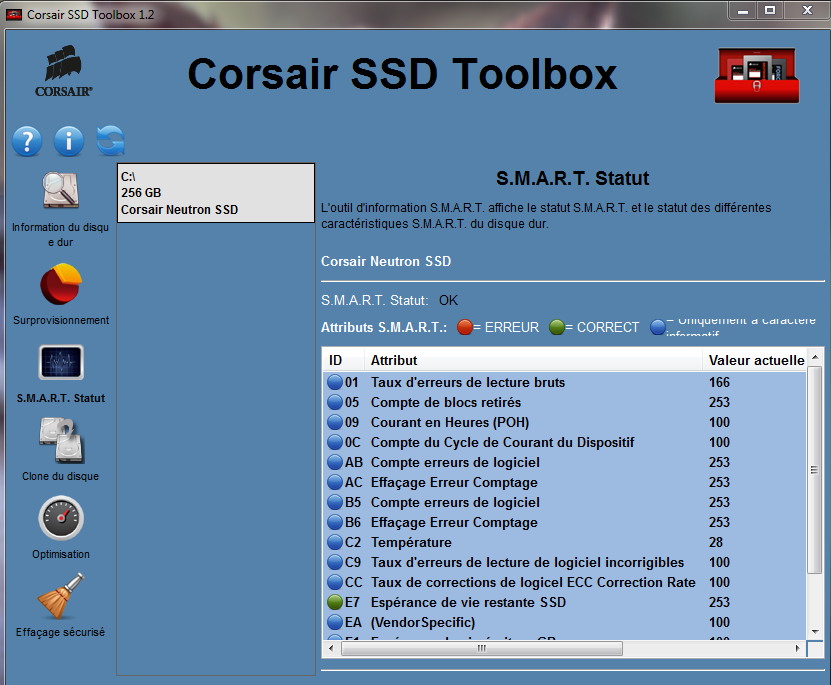Select the S.M.A.R.T. Statut monitor icon

tap(61, 363)
